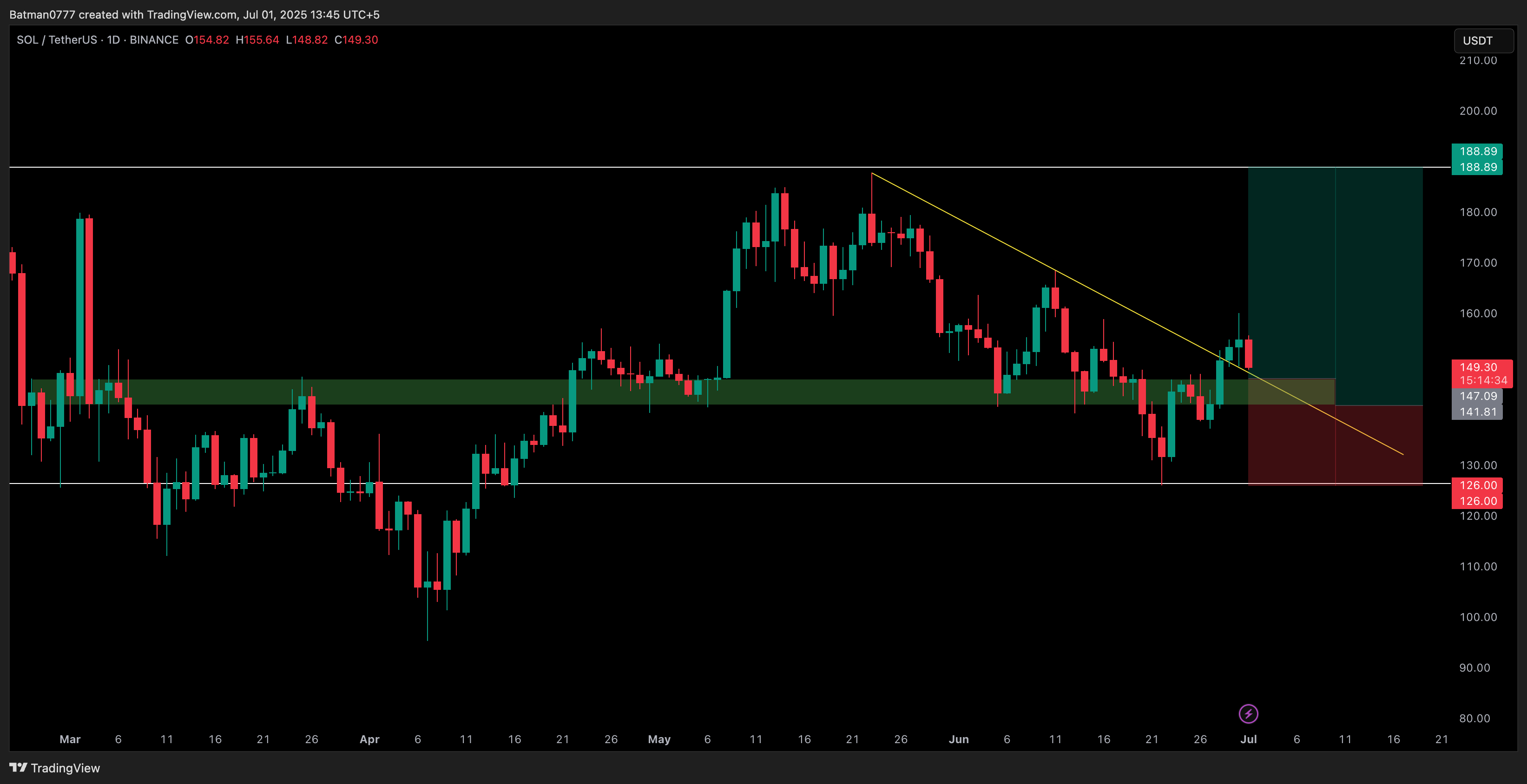This screenshot has width=1527, height=784.
Task: Click the close value C149.30
Action: (x=356, y=39)
